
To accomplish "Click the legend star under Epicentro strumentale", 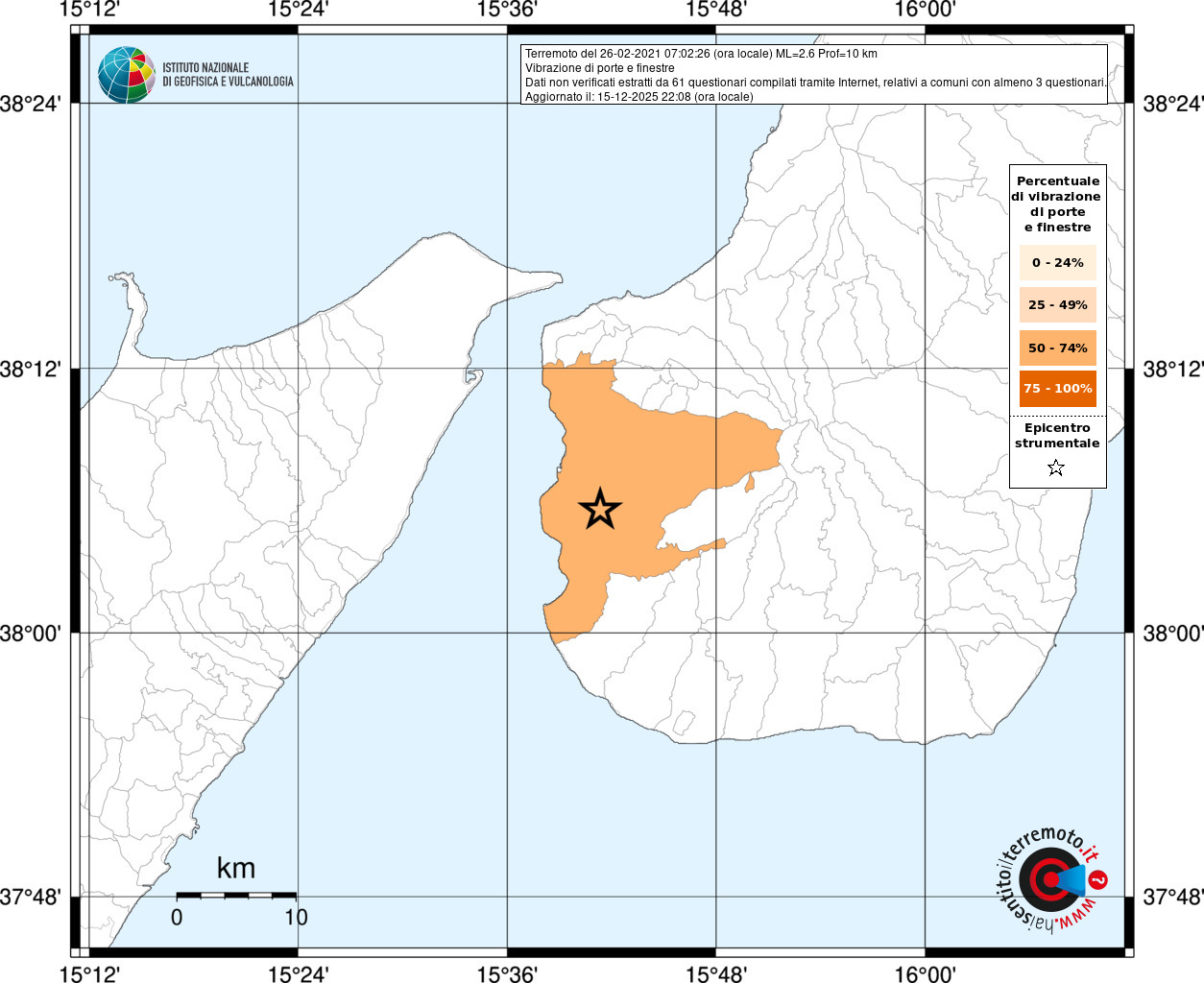I will point(1056,468).
